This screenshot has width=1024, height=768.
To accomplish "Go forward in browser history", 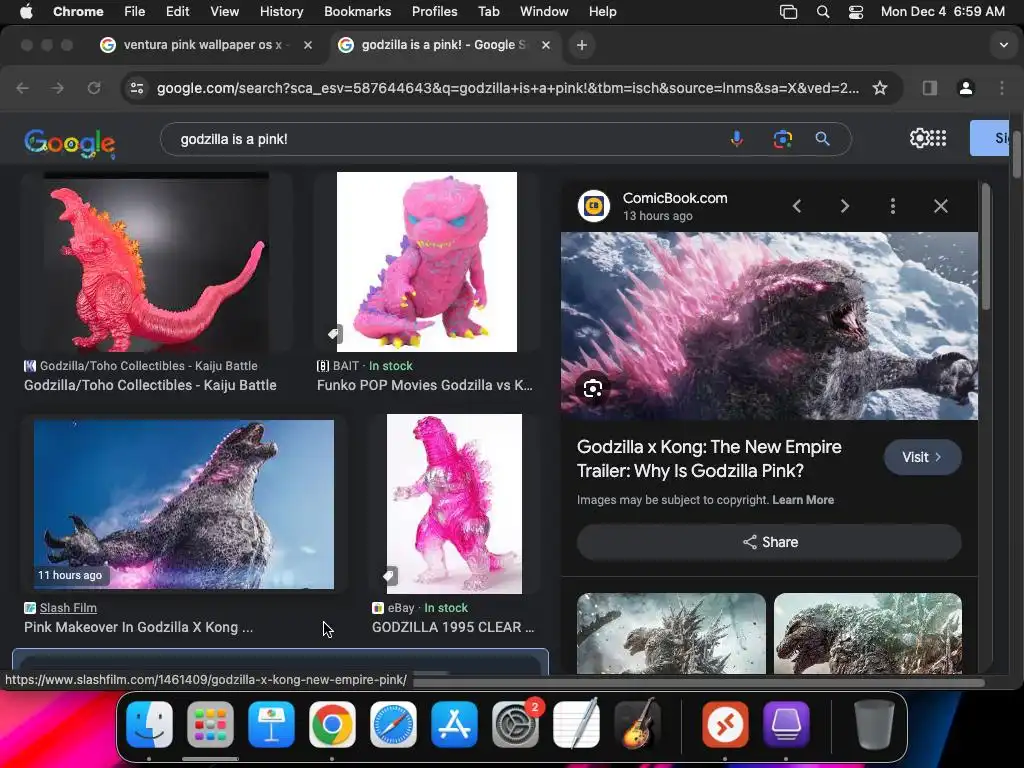I will click(57, 88).
